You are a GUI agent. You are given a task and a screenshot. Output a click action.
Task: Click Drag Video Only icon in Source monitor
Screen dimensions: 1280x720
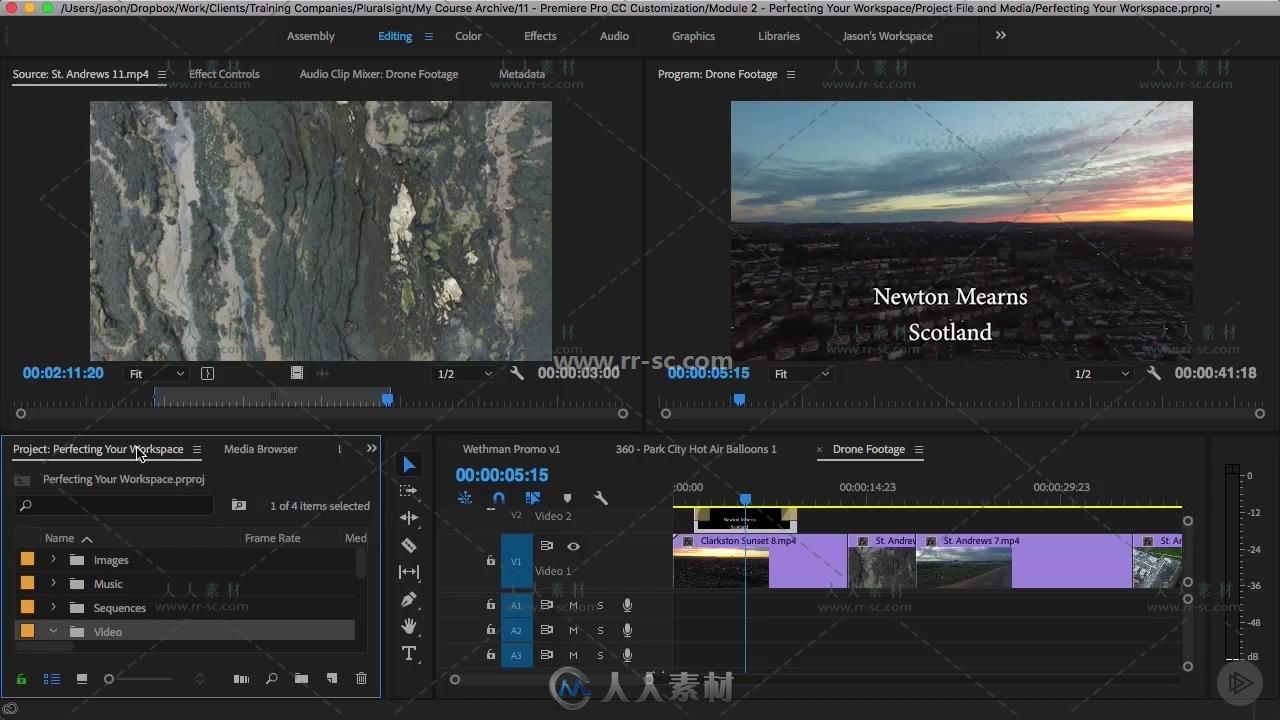pos(297,373)
